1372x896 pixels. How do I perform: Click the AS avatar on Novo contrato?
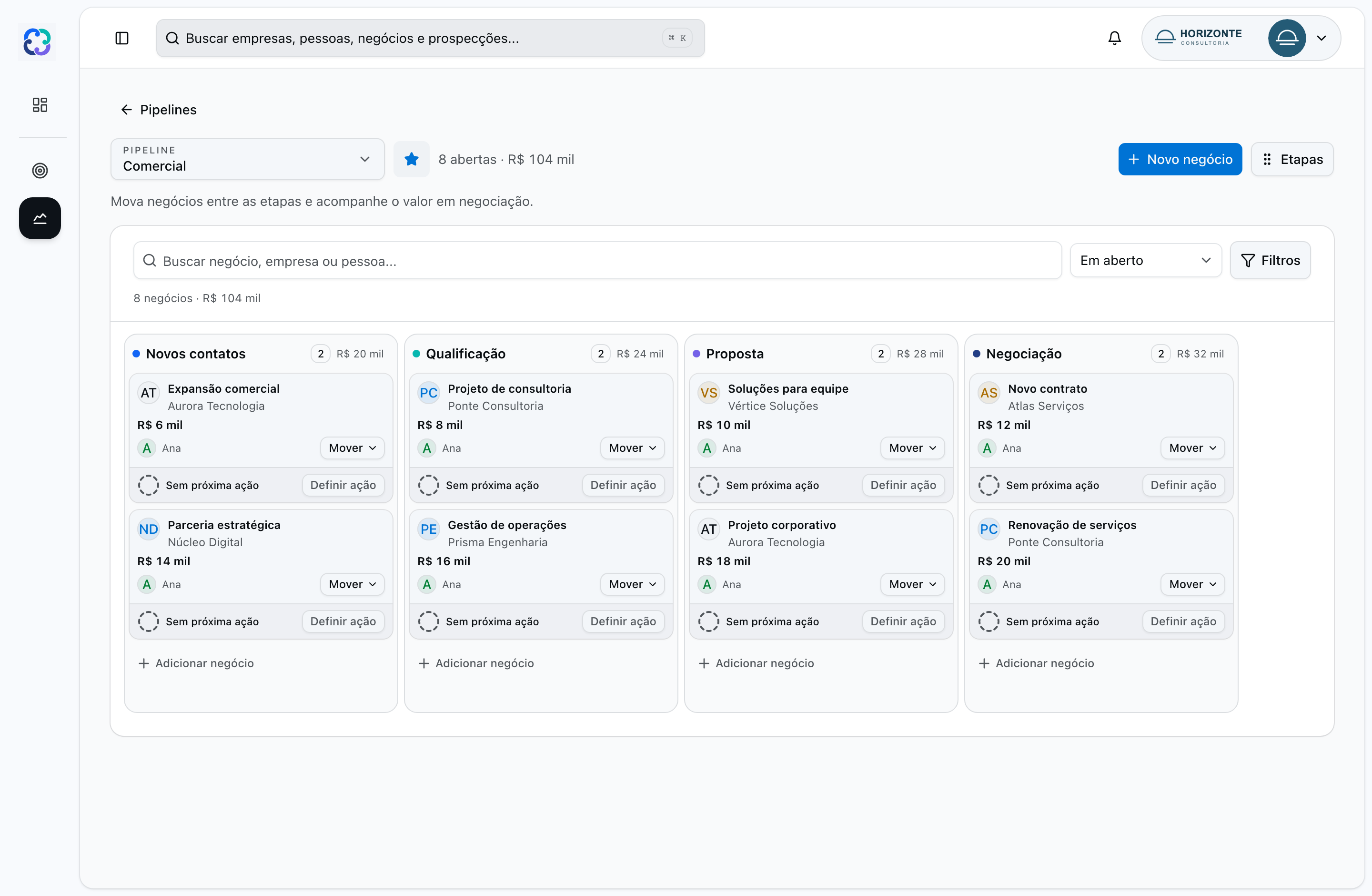tap(989, 393)
